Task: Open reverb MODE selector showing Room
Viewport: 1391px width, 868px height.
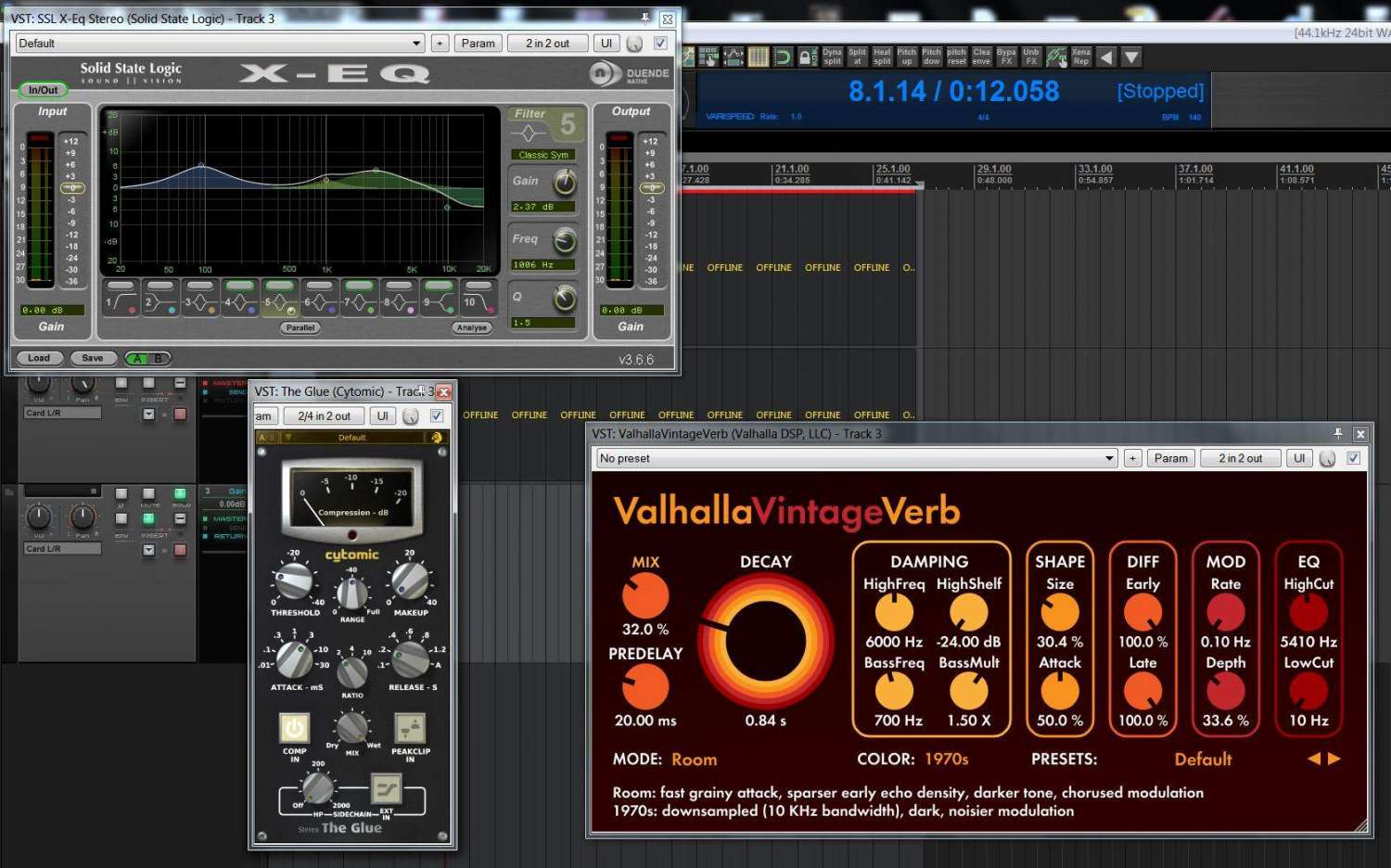Action: tap(694, 759)
